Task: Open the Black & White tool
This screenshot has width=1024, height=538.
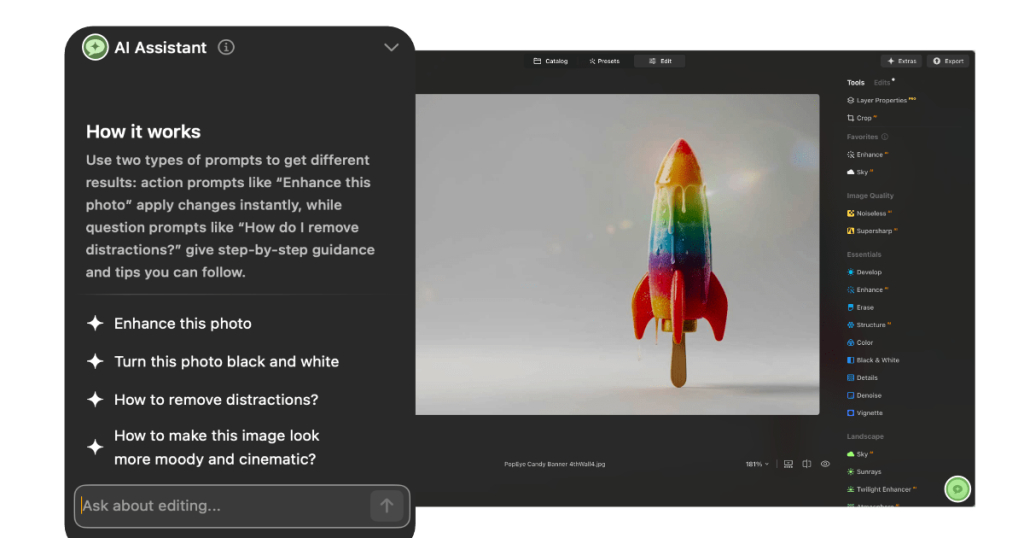Action: coord(872,360)
